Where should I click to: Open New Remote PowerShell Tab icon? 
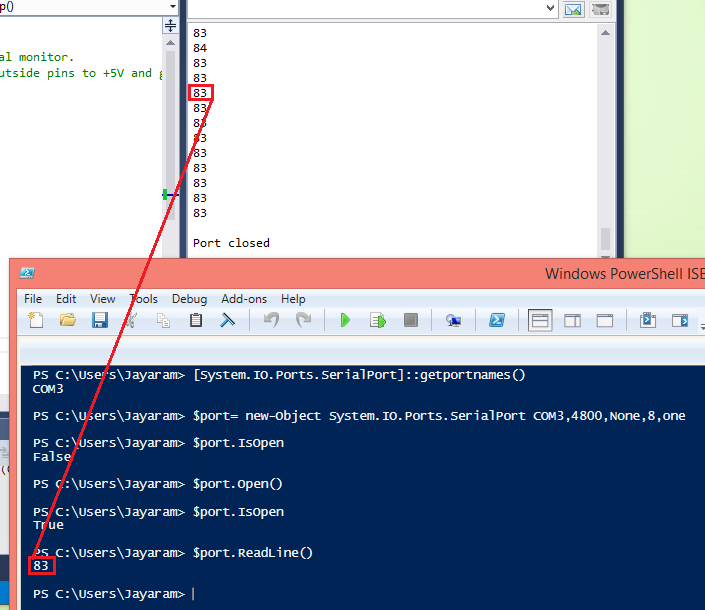[x=453, y=320]
